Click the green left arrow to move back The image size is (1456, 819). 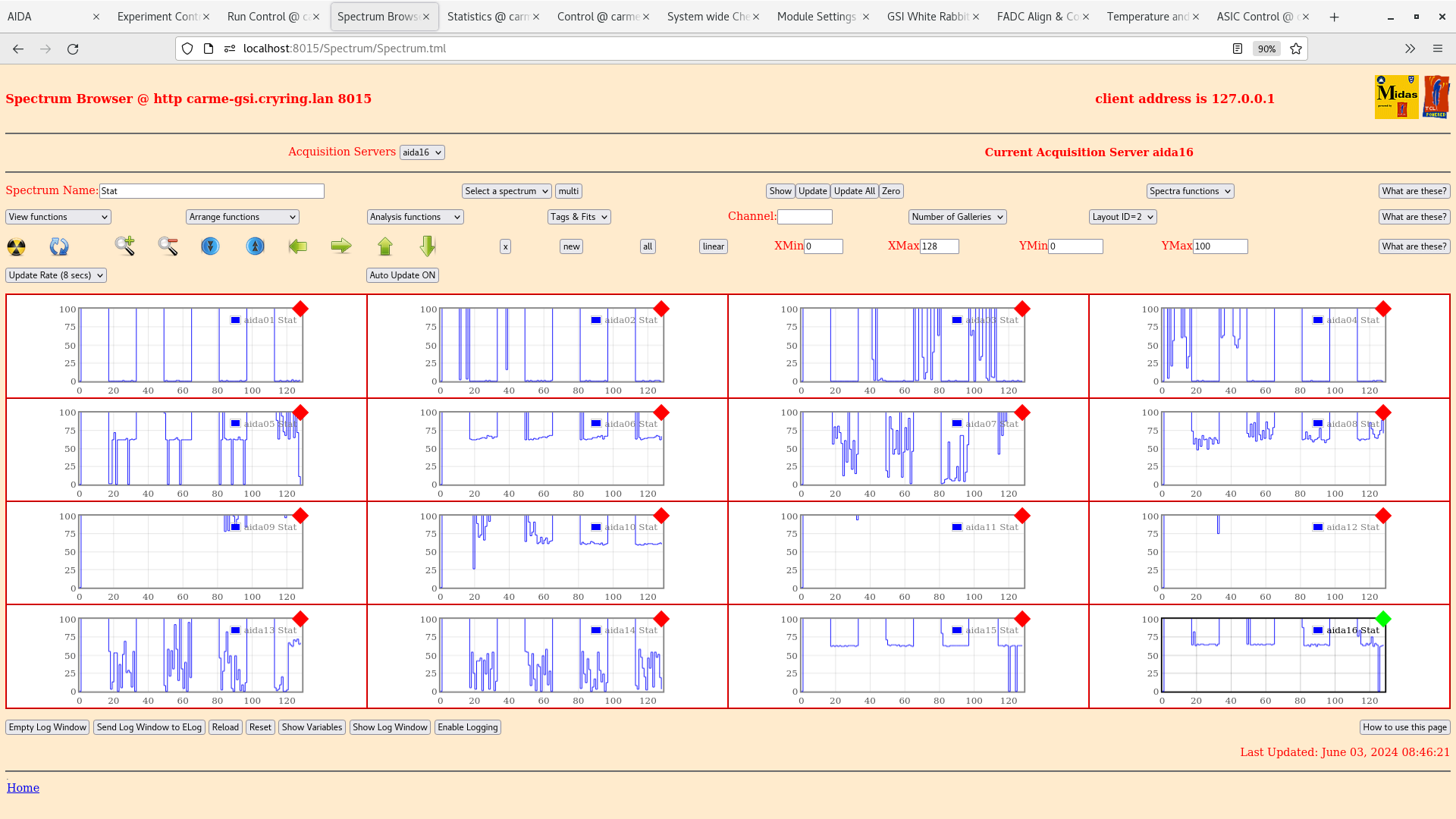[297, 246]
